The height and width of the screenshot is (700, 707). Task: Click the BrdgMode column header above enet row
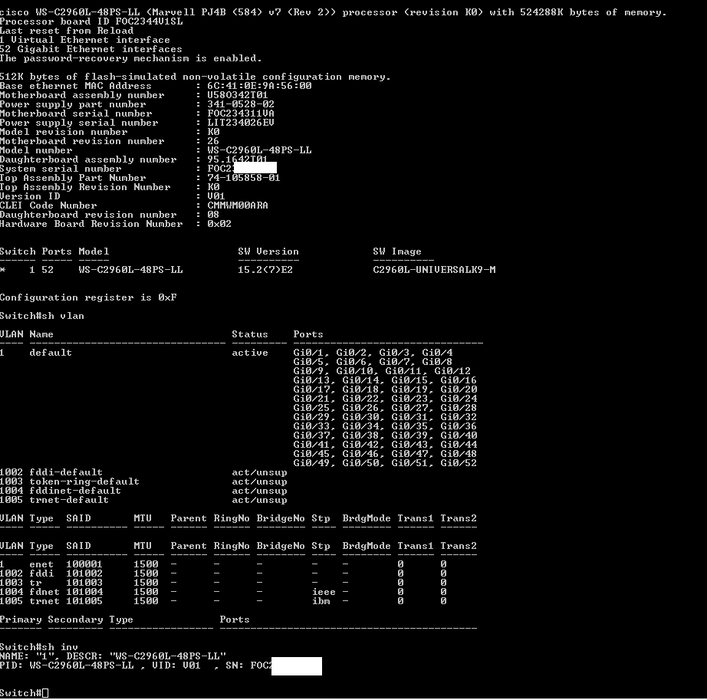click(366, 546)
